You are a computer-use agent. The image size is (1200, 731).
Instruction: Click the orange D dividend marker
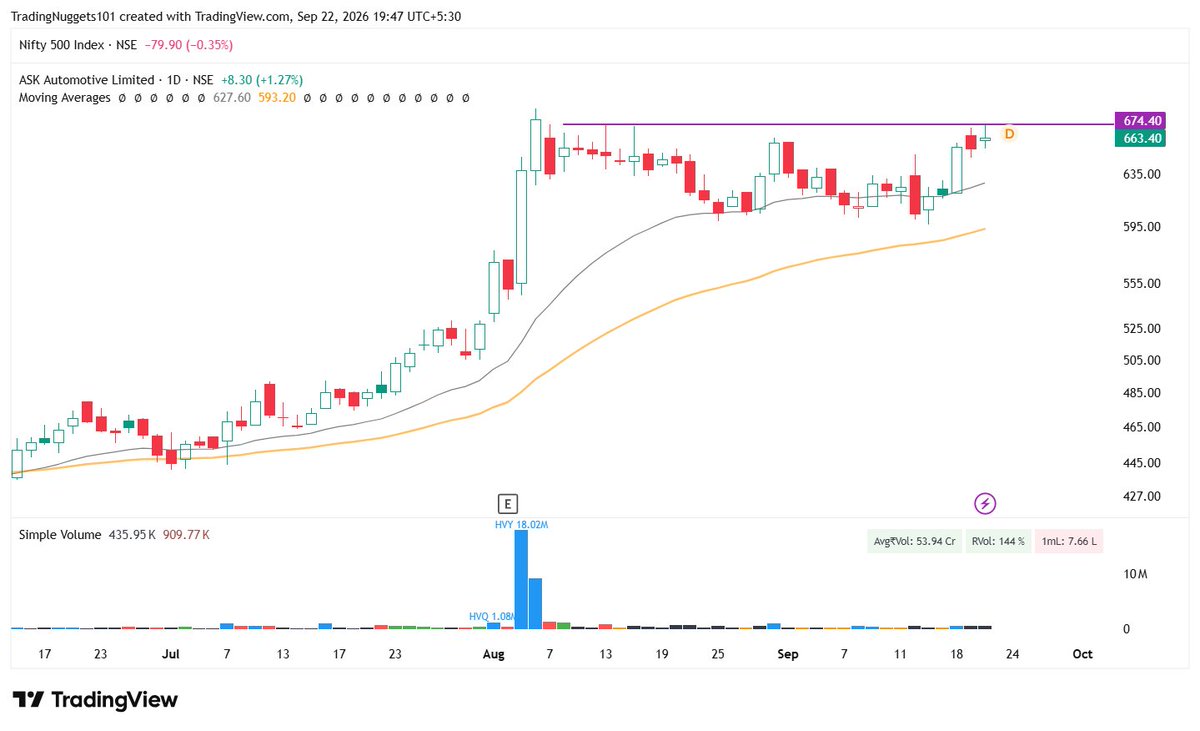pos(1009,134)
